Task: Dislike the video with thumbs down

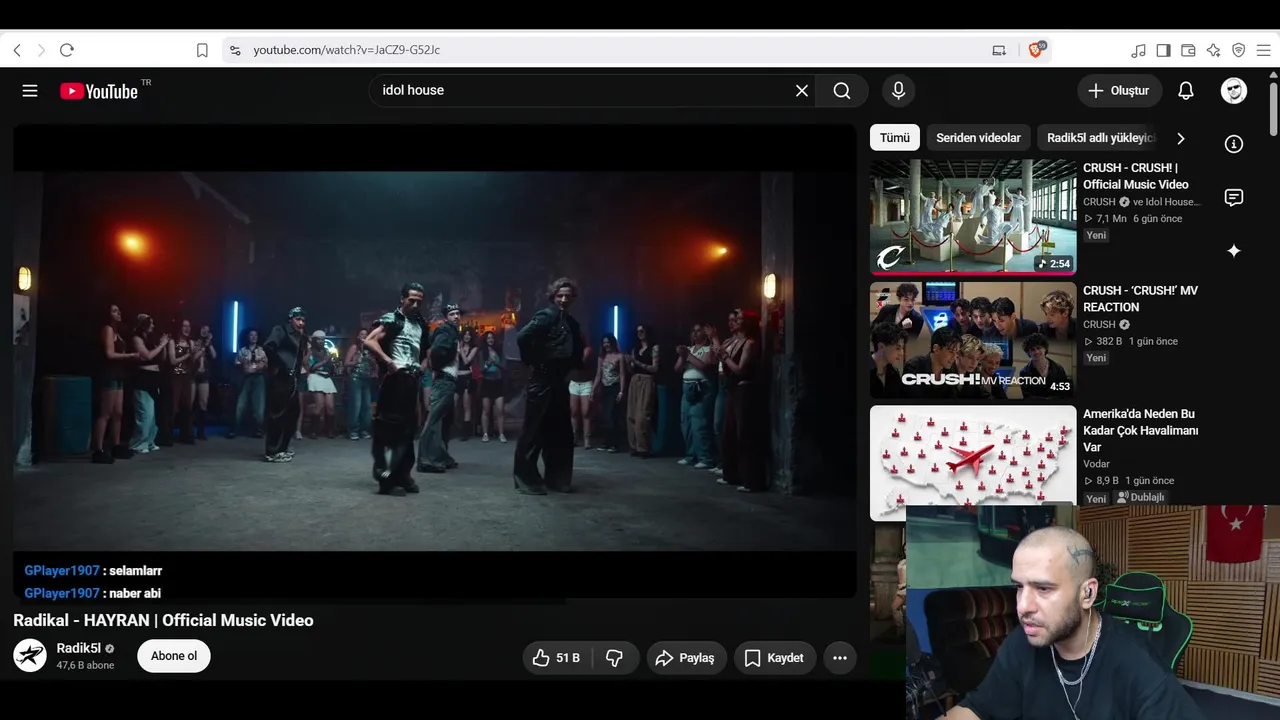Action: tap(615, 658)
